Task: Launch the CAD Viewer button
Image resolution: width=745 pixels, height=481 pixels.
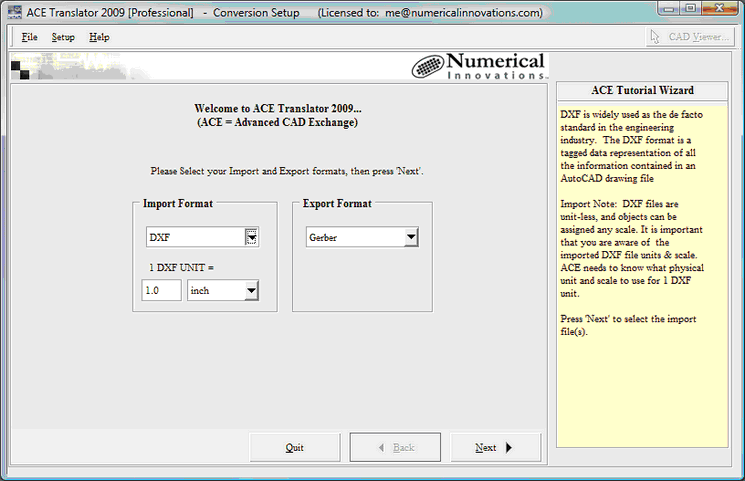Action: pos(690,37)
